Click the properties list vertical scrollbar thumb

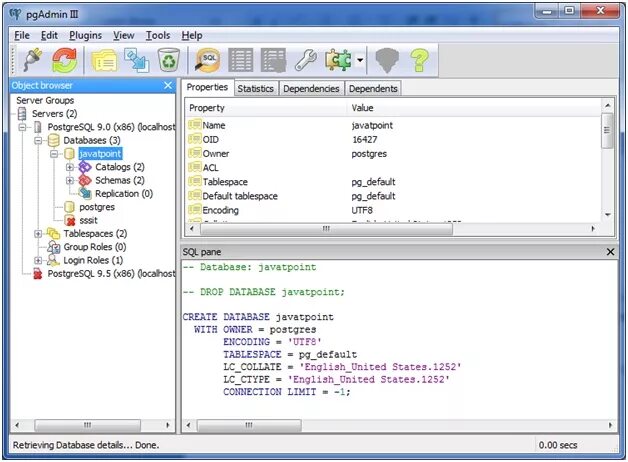[607, 130]
